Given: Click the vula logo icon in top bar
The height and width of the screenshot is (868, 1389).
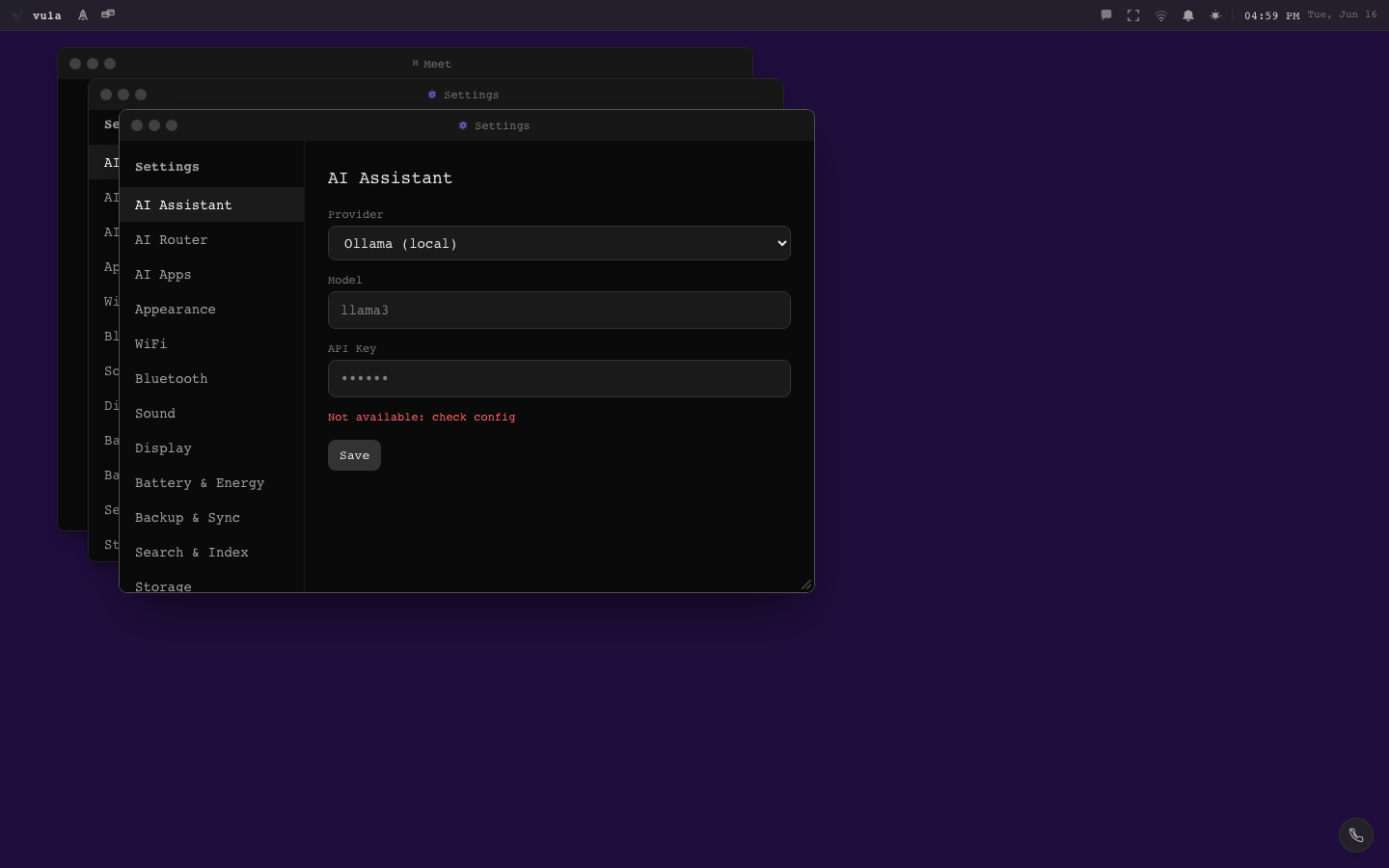Looking at the screenshot, I should [16, 15].
